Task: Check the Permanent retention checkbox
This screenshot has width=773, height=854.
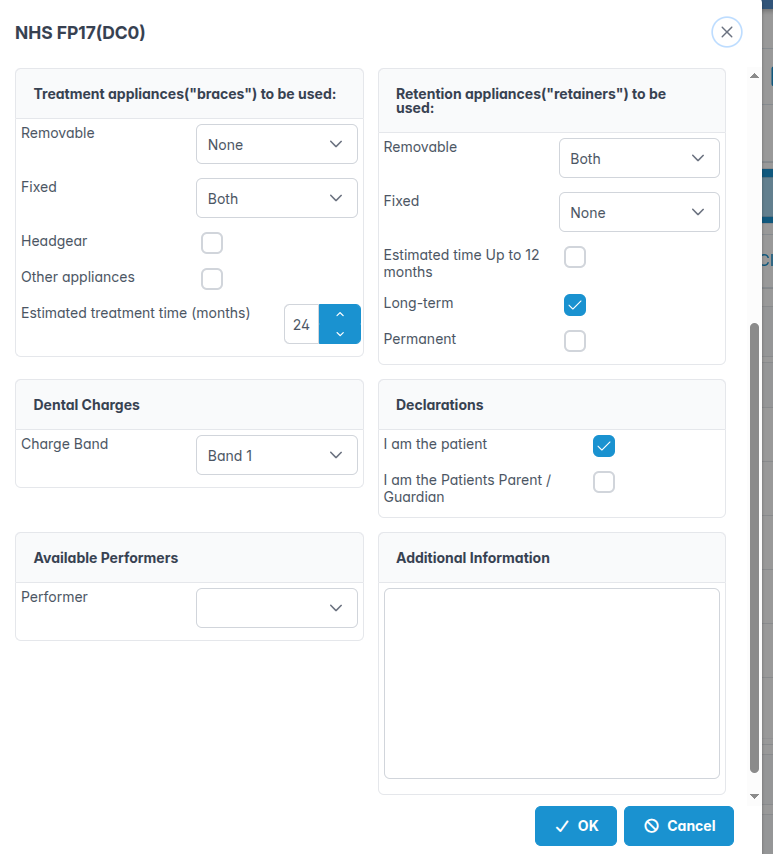Action: coord(575,341)
